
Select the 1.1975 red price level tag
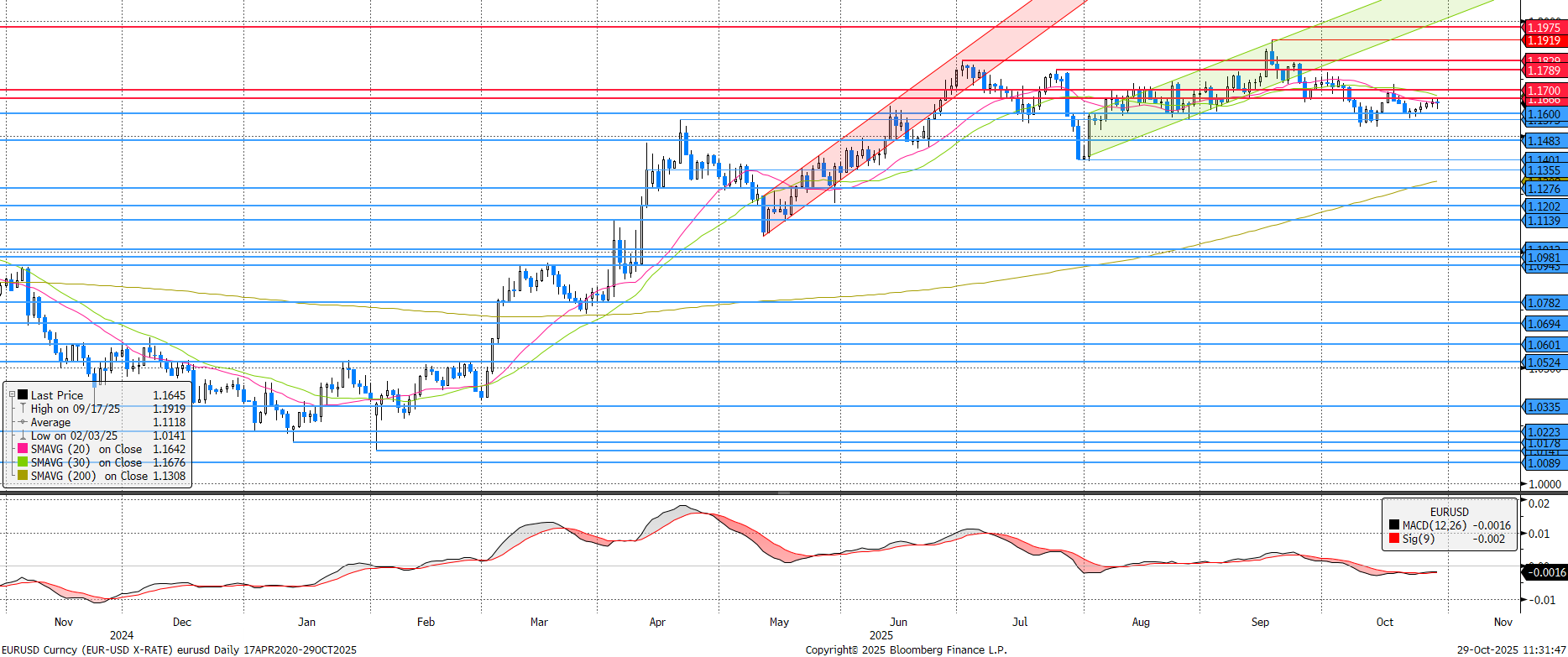pyautogui.click(x=1543, y=28)
